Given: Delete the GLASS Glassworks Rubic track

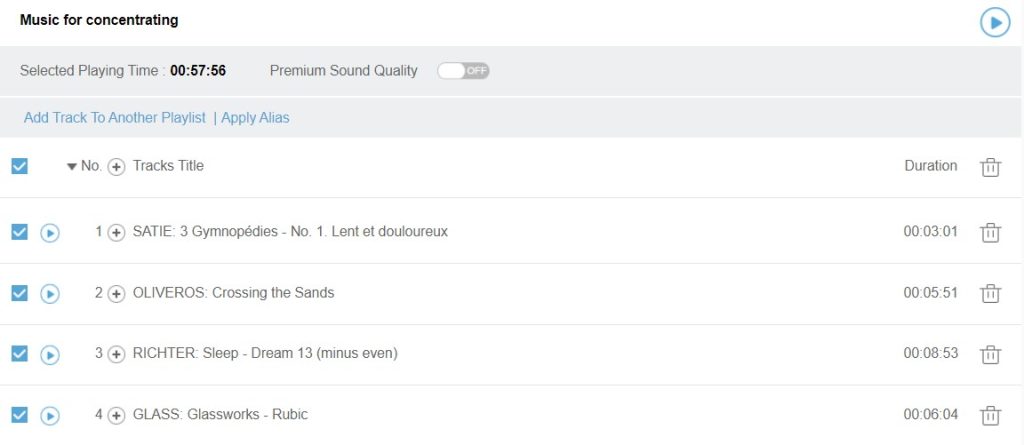Looking at the screenshot, I should pos(990,415).
